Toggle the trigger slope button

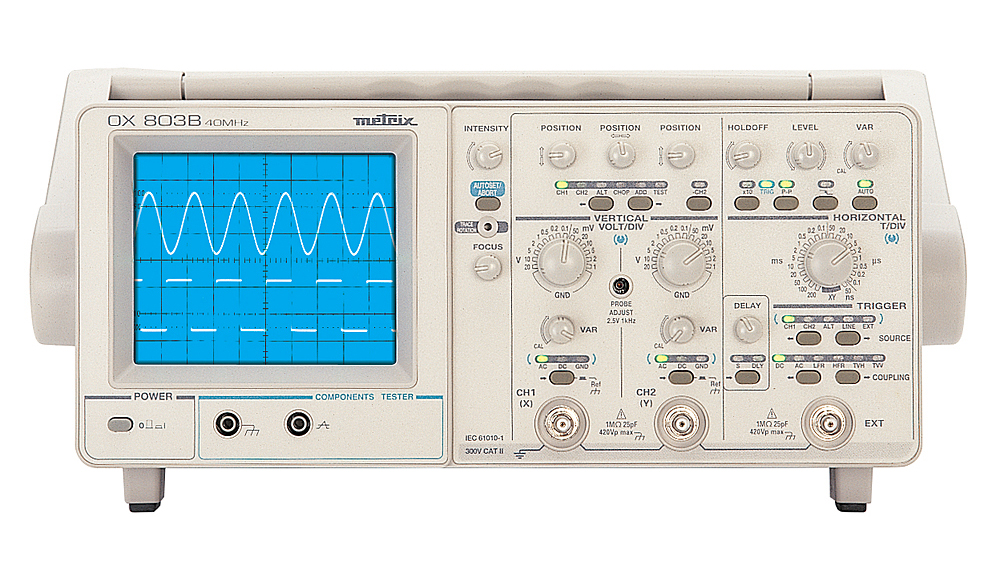[825, 203]
